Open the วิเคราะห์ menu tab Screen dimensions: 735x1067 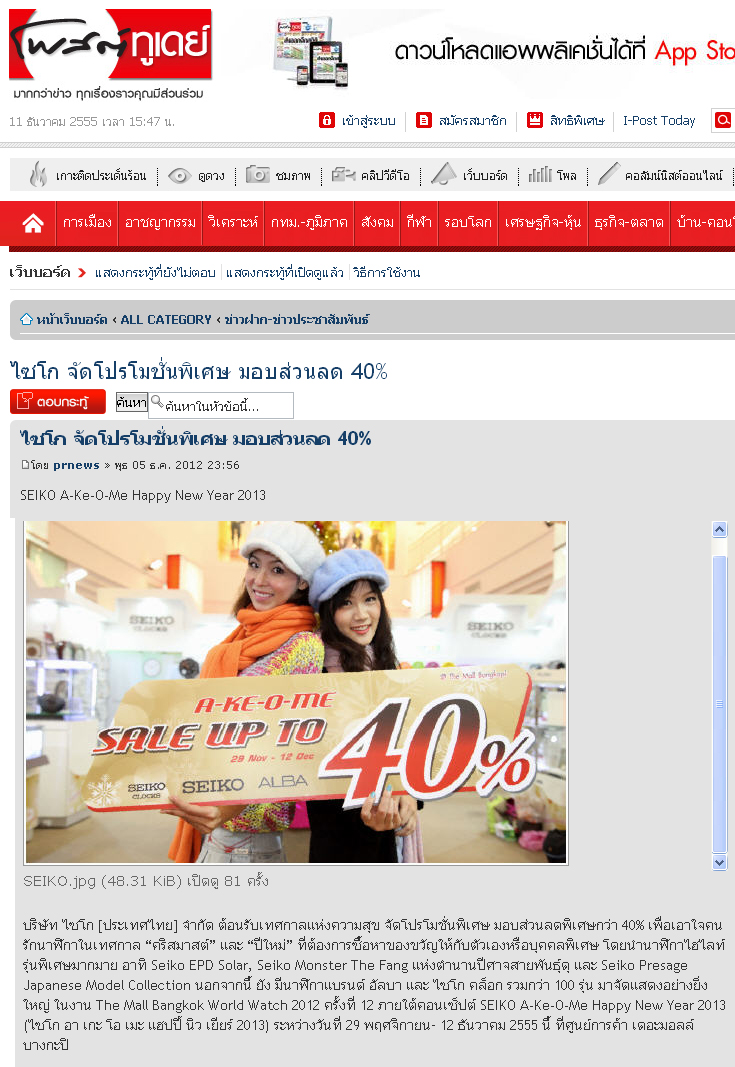pyautogui.click(x=233, y=223)
